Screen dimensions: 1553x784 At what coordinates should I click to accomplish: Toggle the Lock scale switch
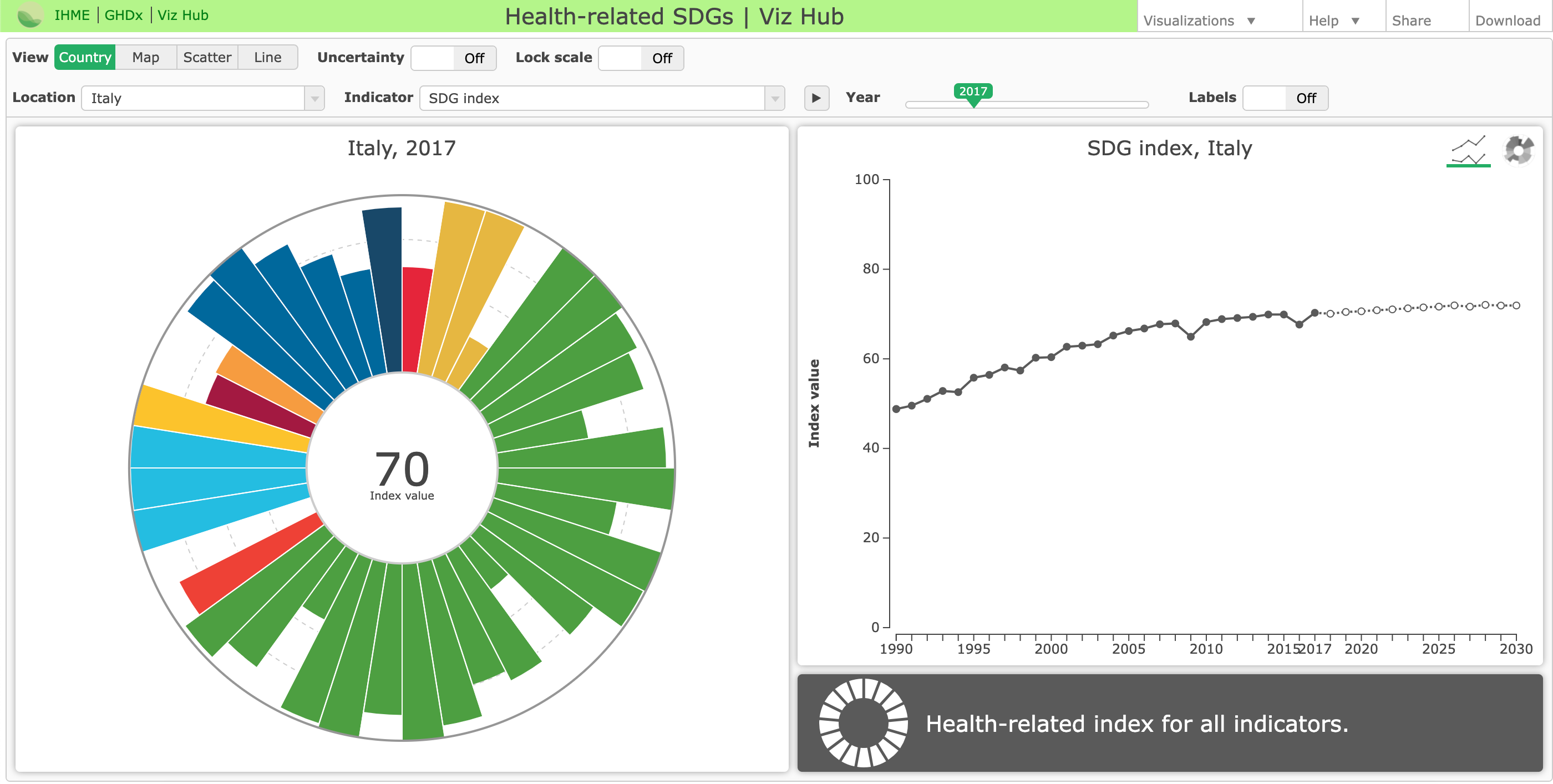click(641, 58)
